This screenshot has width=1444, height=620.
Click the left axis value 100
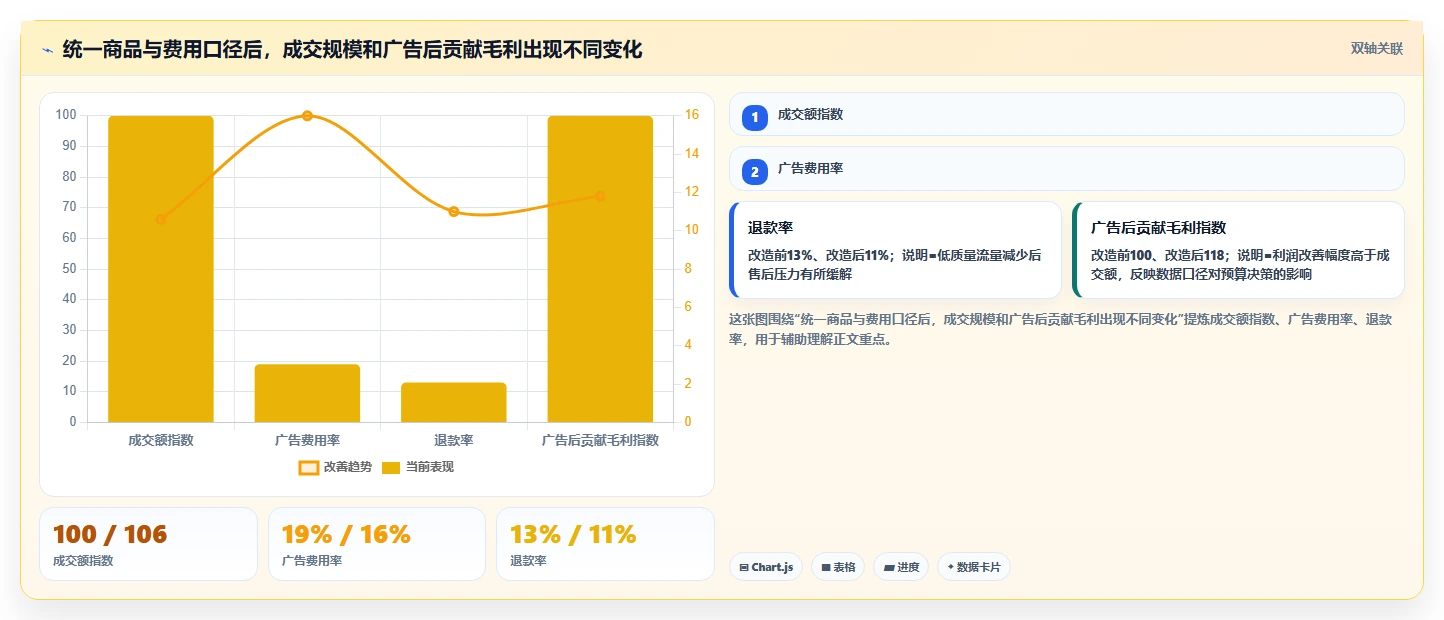[66, 115]
